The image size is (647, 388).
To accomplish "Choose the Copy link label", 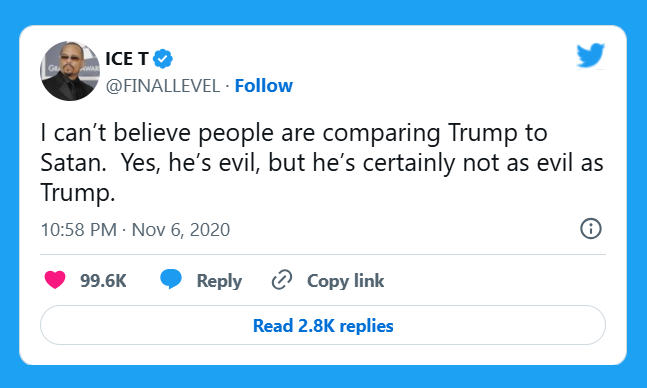I will [345, 281].
